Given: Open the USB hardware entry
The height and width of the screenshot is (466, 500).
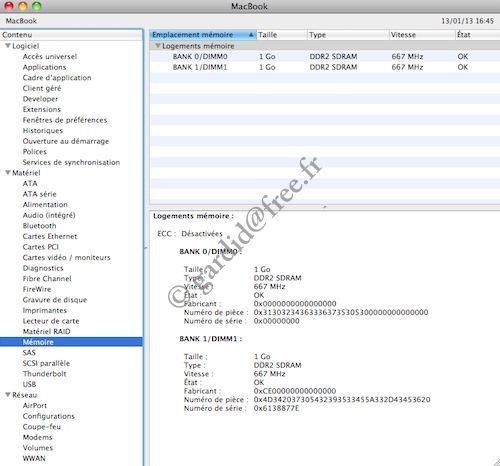Looking at the screenshot, I should [x=29, y=384].
